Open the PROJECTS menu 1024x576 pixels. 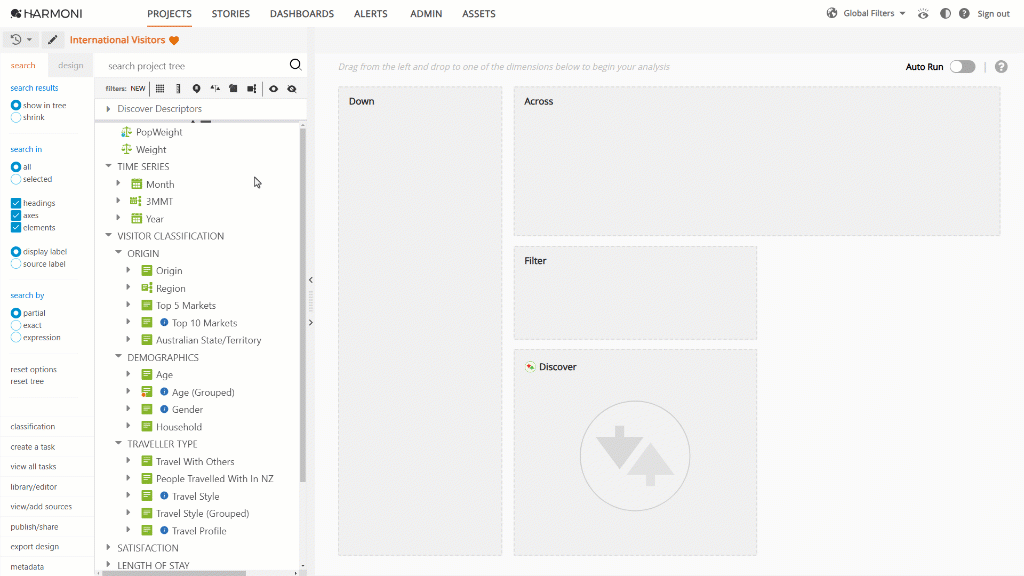(169, 14)
